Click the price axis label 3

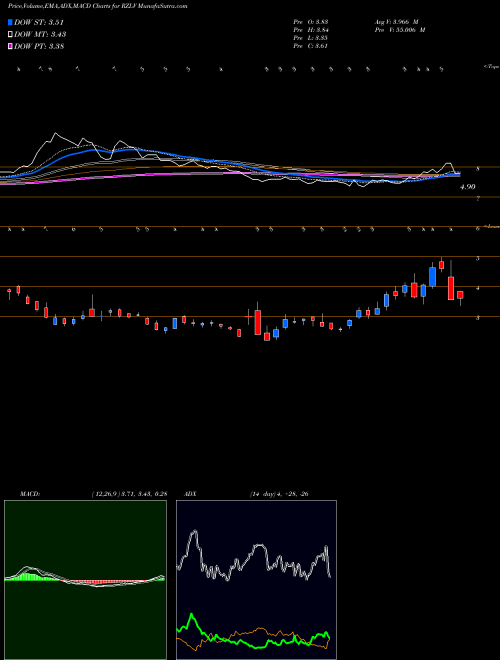click(477, 318)
